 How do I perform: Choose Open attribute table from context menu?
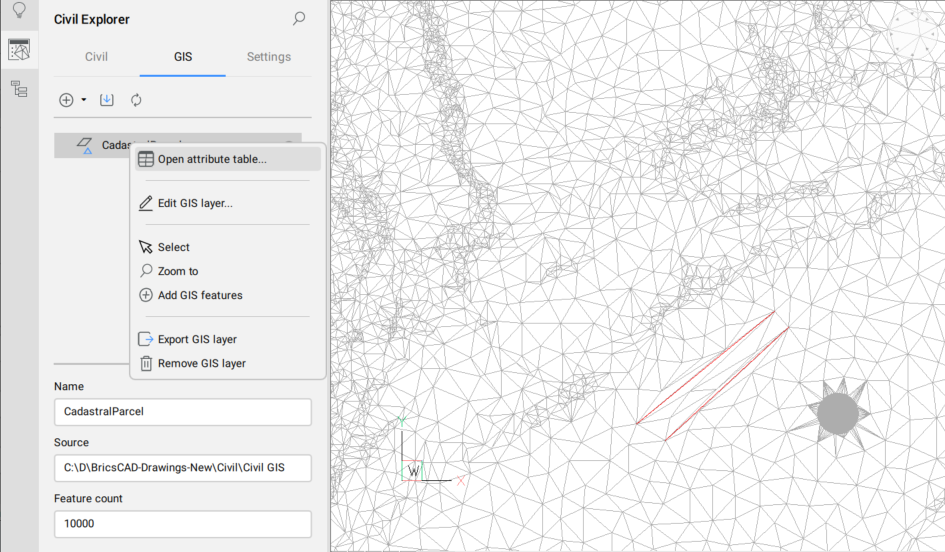pyautogui.click(x=212, y=159)
